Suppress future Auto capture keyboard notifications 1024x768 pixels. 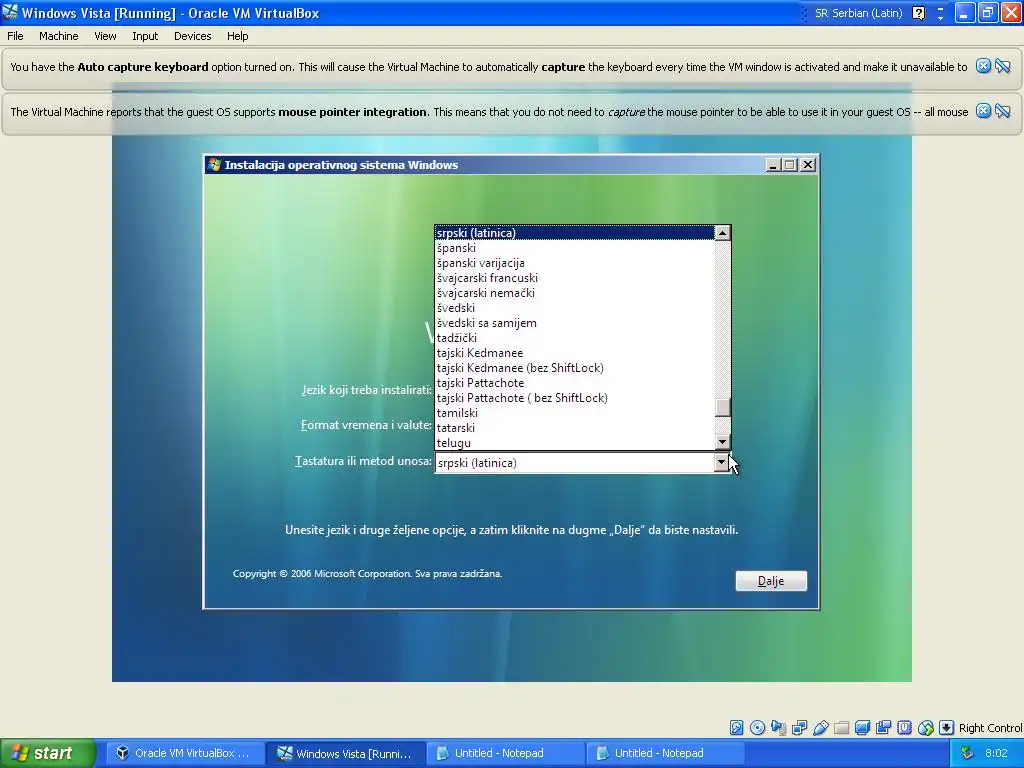tap(1003, 66)
